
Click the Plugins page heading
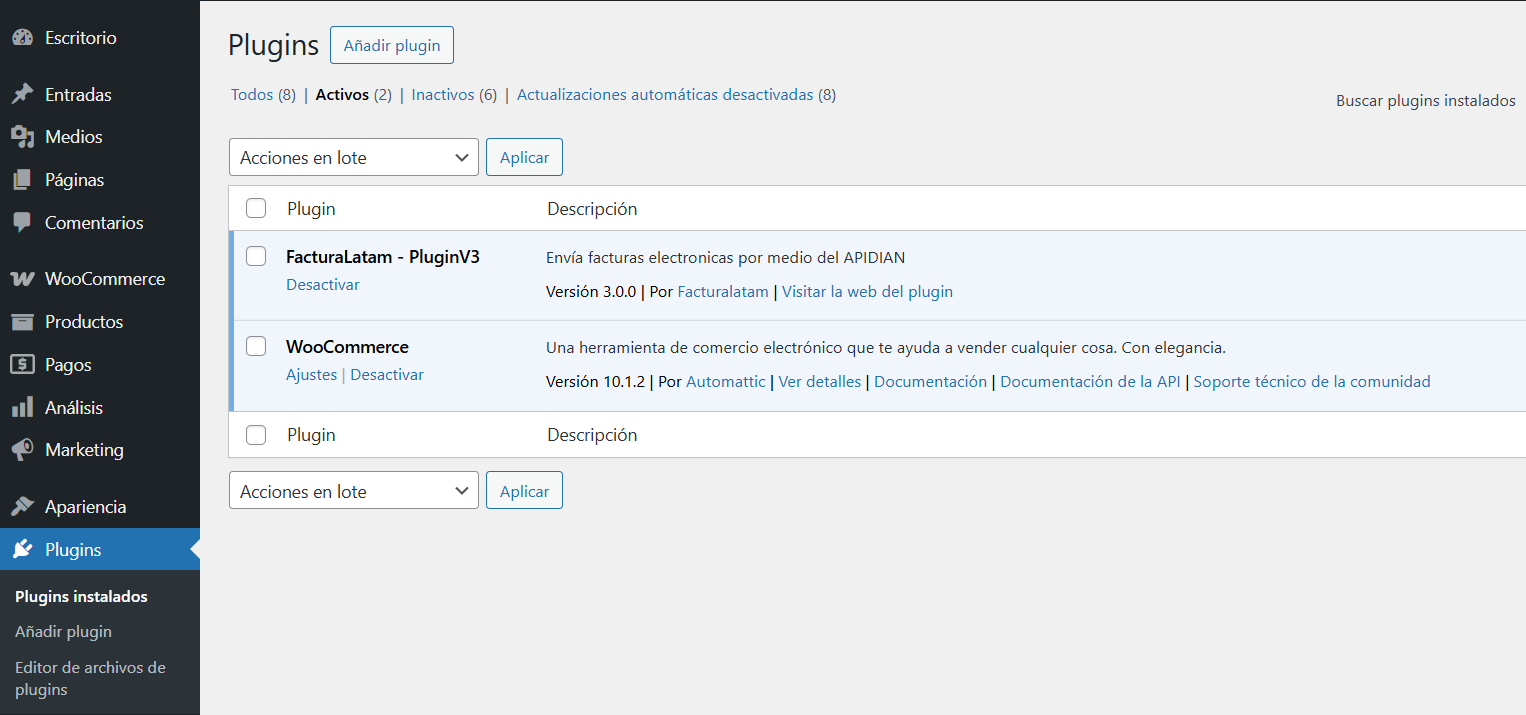[x=273, y=45]
